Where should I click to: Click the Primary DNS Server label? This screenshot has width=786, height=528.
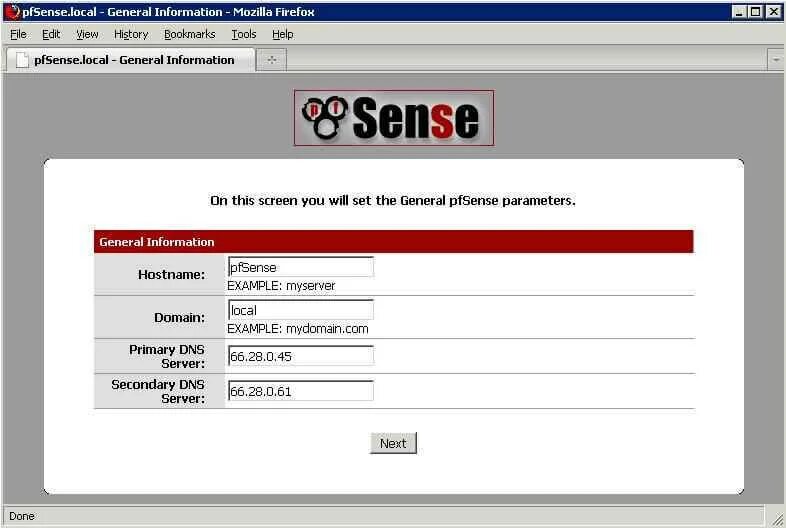tap(167, 357)
